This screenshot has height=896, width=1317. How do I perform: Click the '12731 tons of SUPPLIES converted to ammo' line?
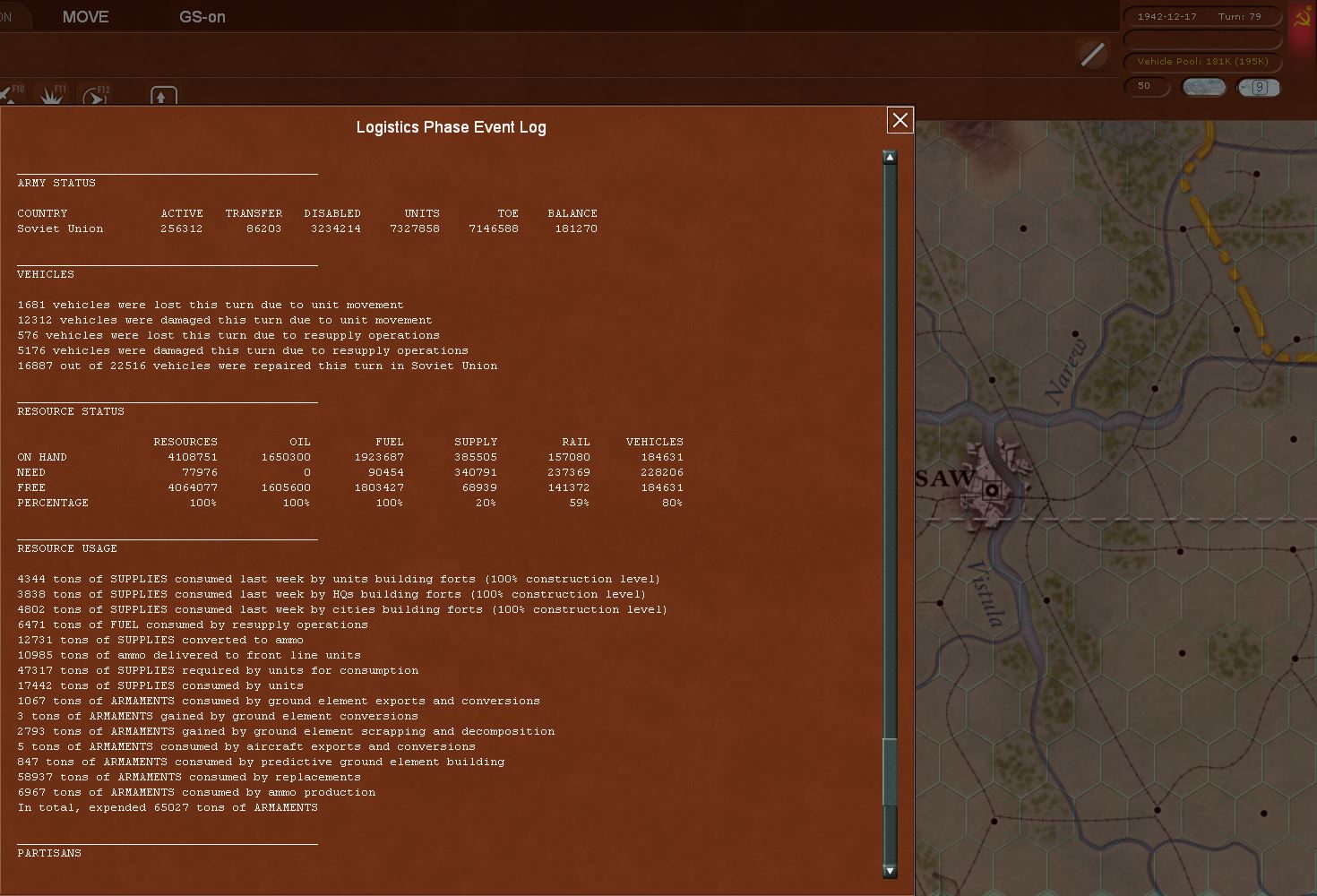coord(160,640)
